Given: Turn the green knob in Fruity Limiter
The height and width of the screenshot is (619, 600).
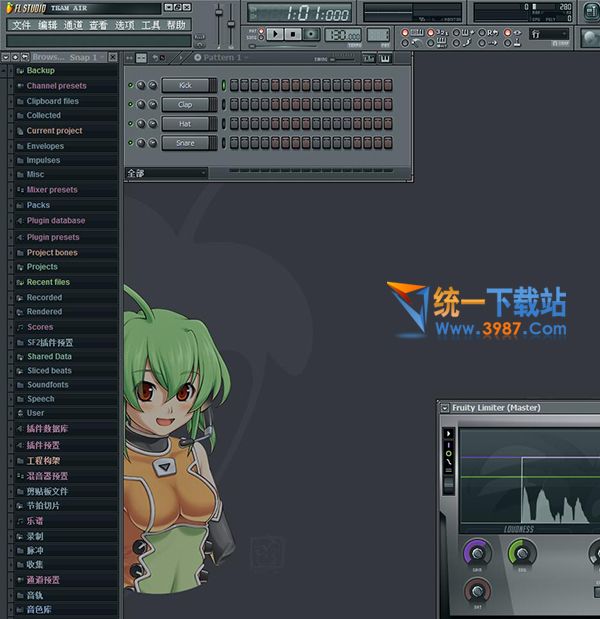Looking at the screenshot, I should [522, 553].
